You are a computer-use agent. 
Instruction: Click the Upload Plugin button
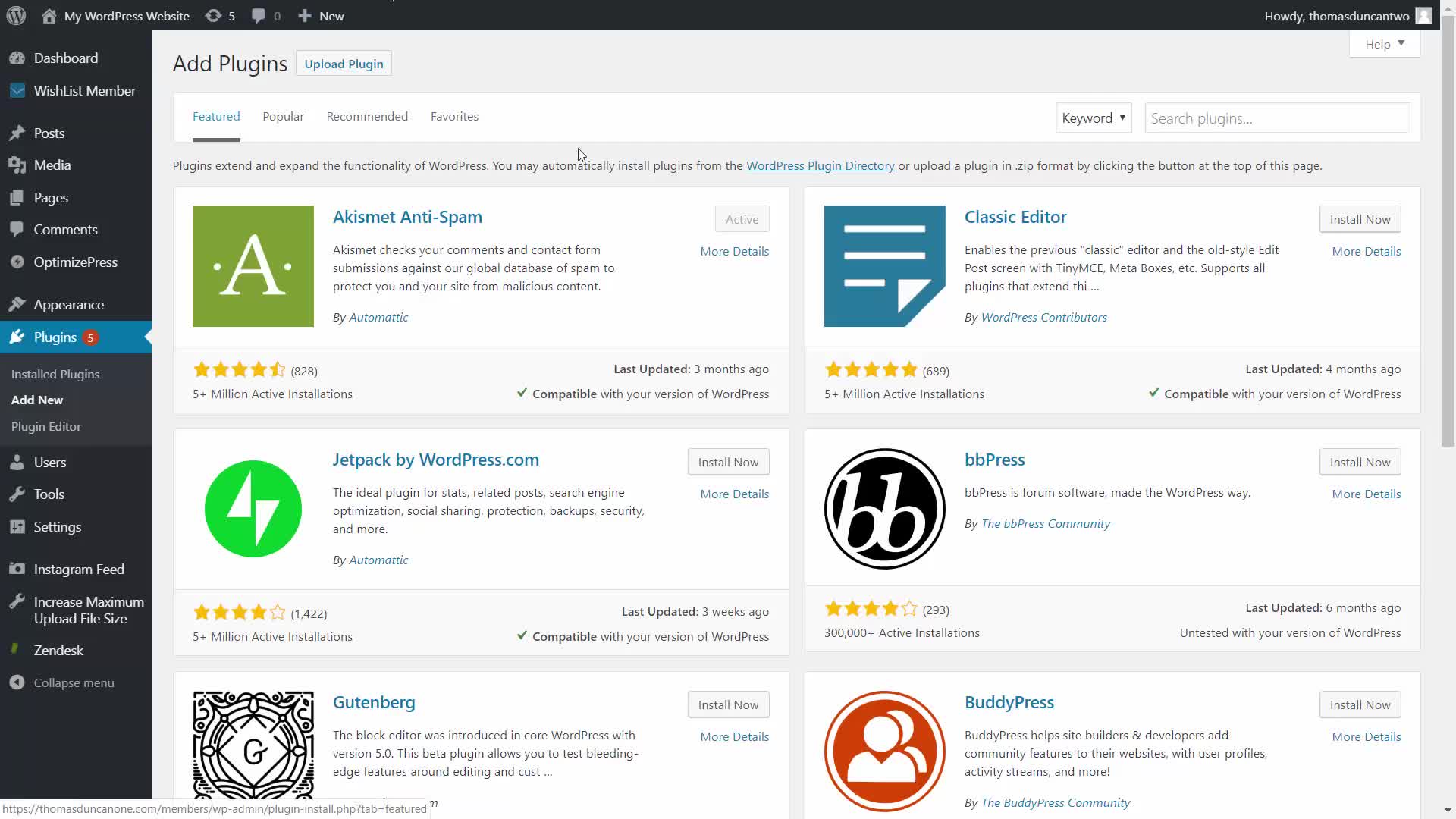click(x=344, y=64)
